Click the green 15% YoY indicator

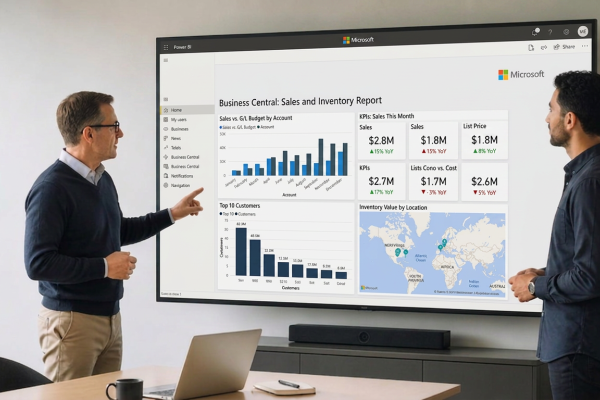[382, 152]
